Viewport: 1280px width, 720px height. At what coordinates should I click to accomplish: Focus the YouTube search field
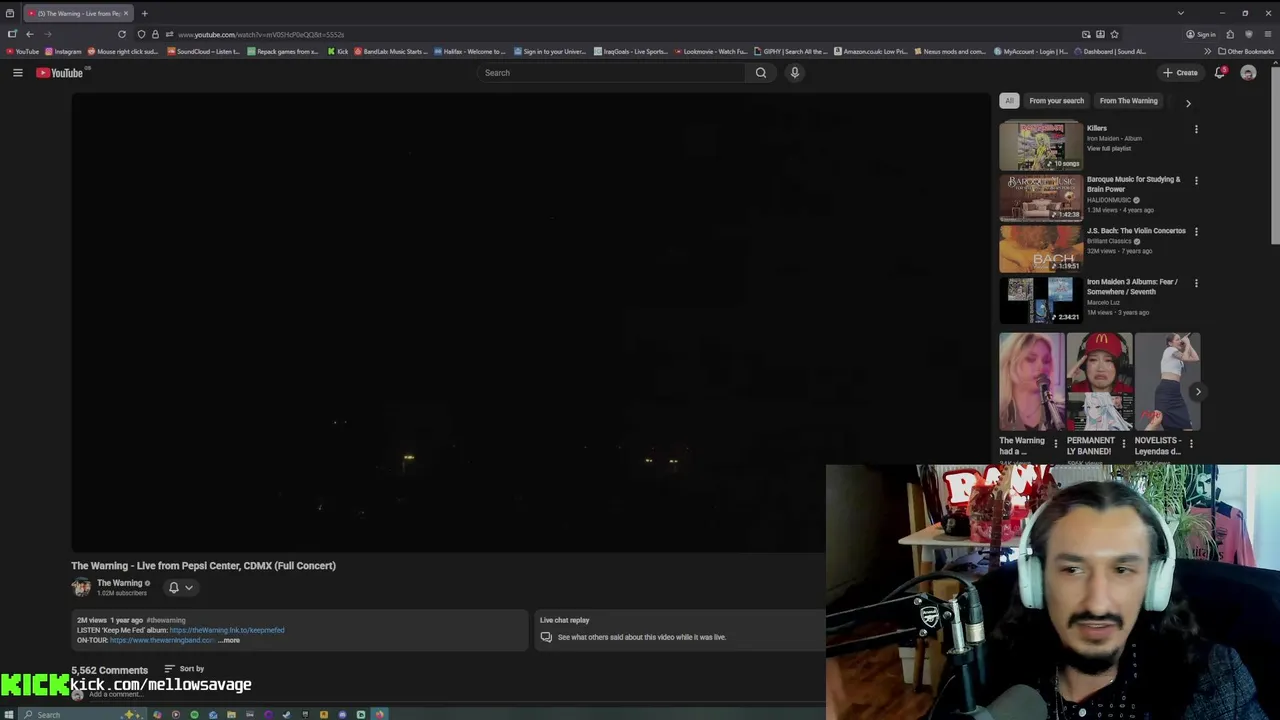[612, 72]
